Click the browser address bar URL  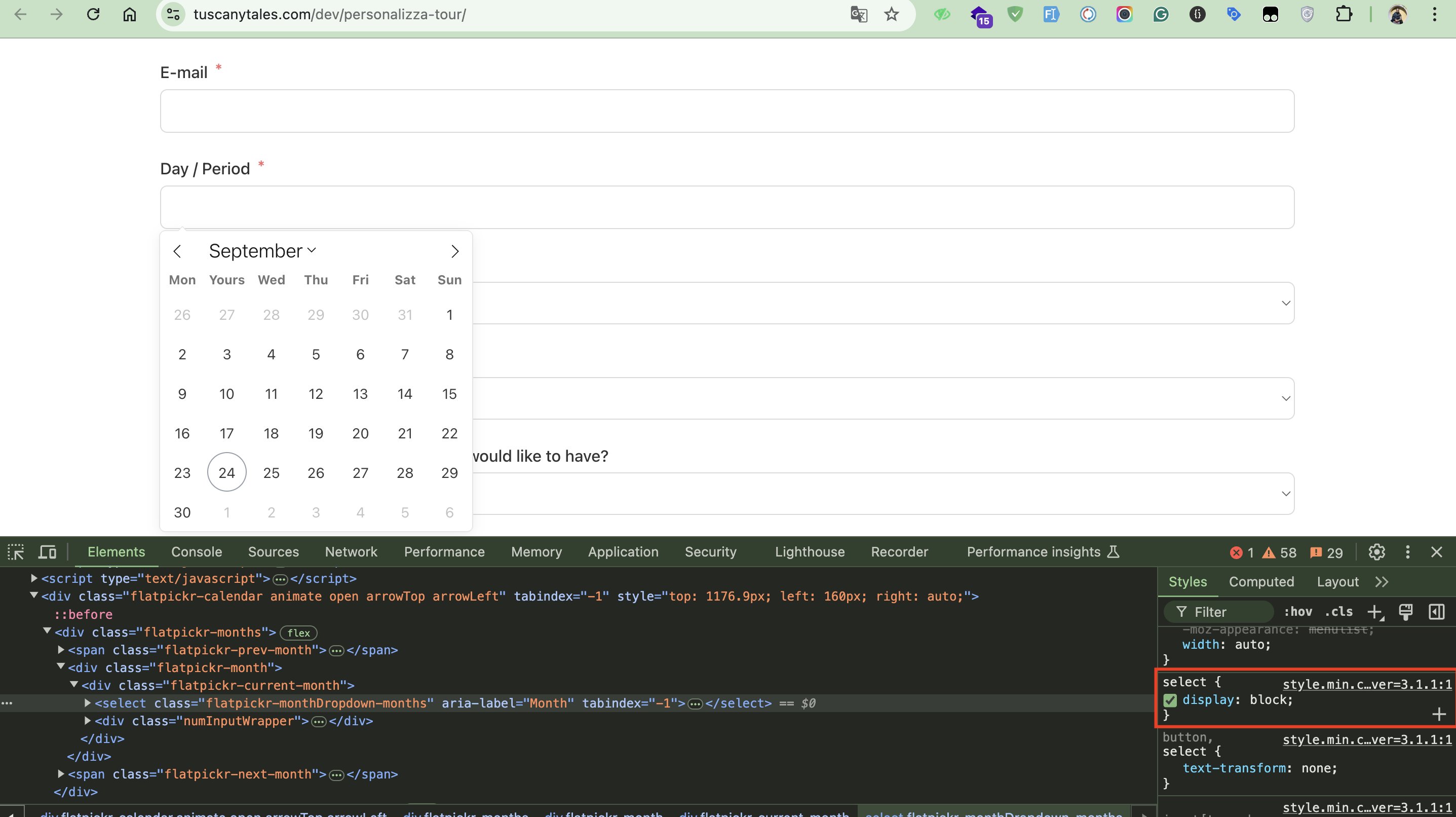point(329,14)
